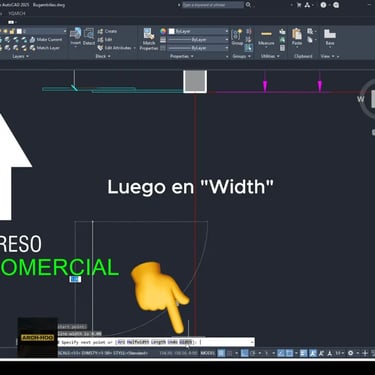Viewport: 375px width, 375px height.
Task: Expand the Measure dropdown arrow
Action: [x=266, y=48]
